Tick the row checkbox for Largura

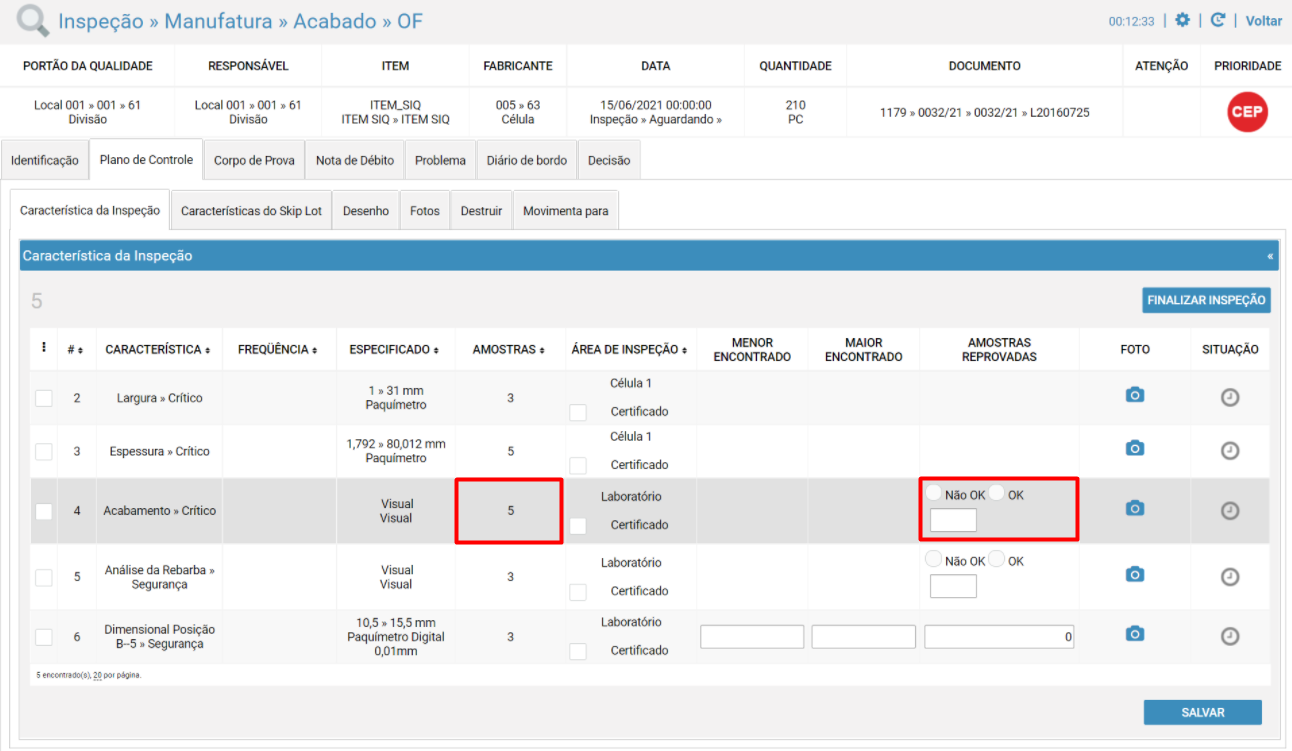pyautogui.click(x=44, y=398)
